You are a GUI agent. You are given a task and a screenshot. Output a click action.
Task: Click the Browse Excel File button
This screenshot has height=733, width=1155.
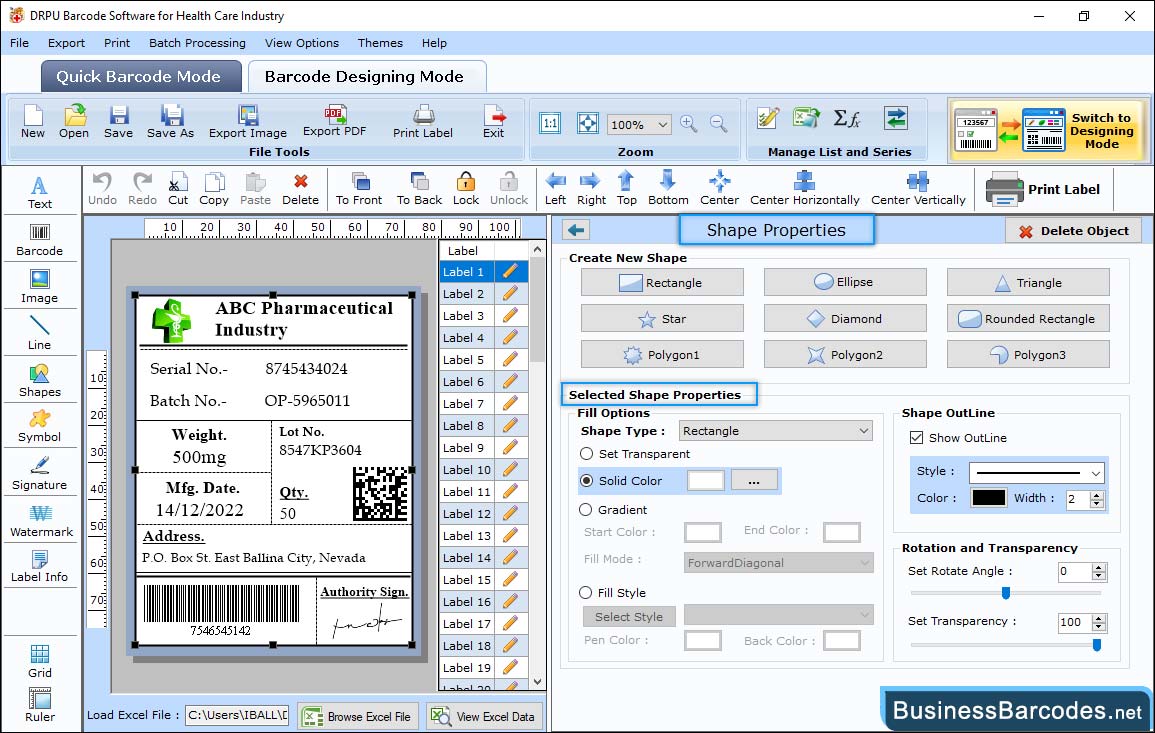point(358,716)
